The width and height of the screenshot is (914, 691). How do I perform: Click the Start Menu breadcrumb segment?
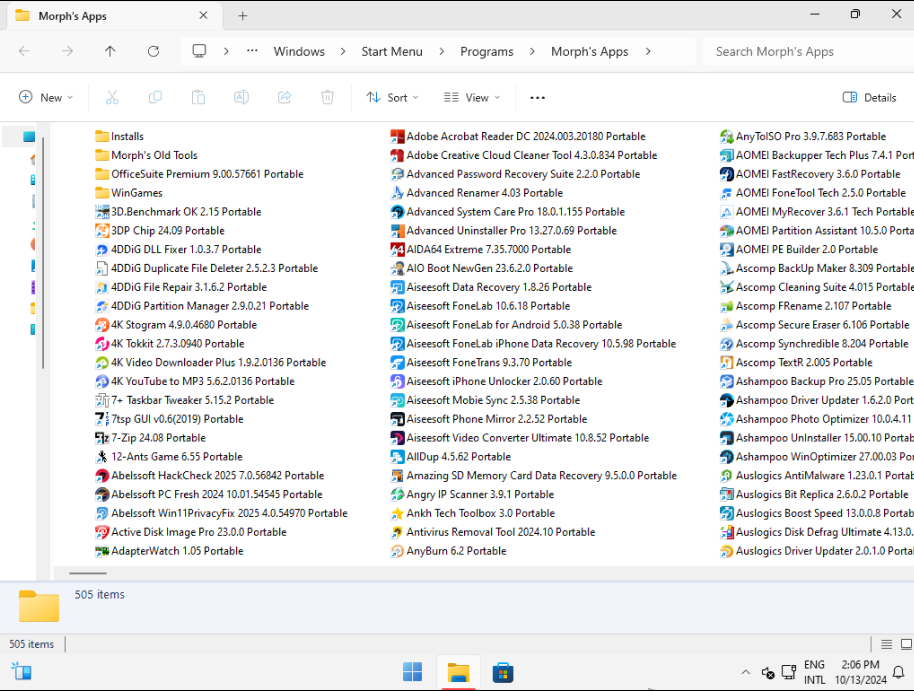coord(392,51)
